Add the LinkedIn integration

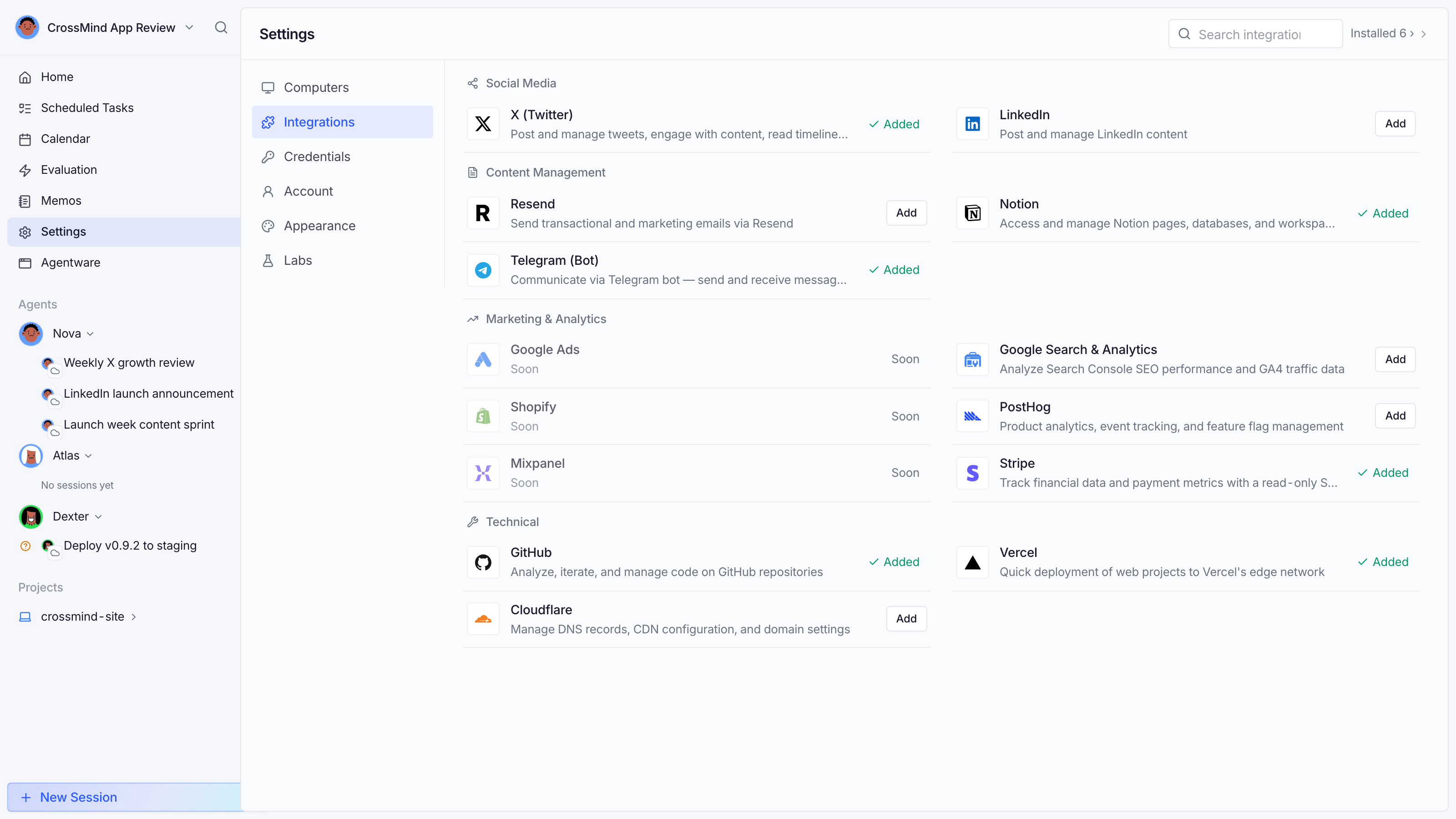pyautogui.click(x=1395, y=124)
